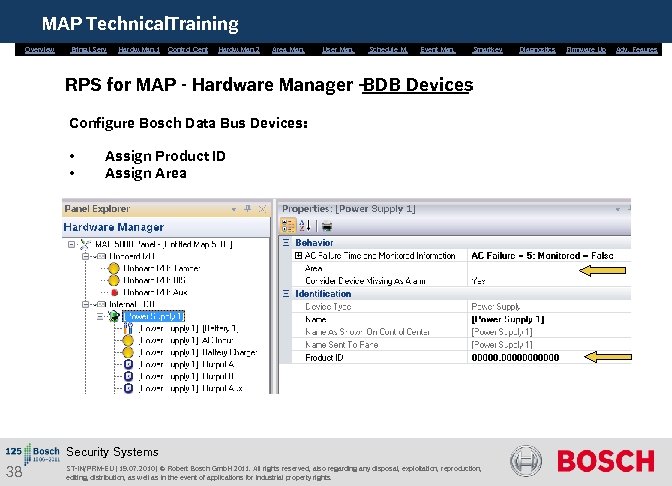The image size is (672, 486).
Task: Collapse the Internal BDB tree node
Action: pyautogui.click(x=85, y=304)
